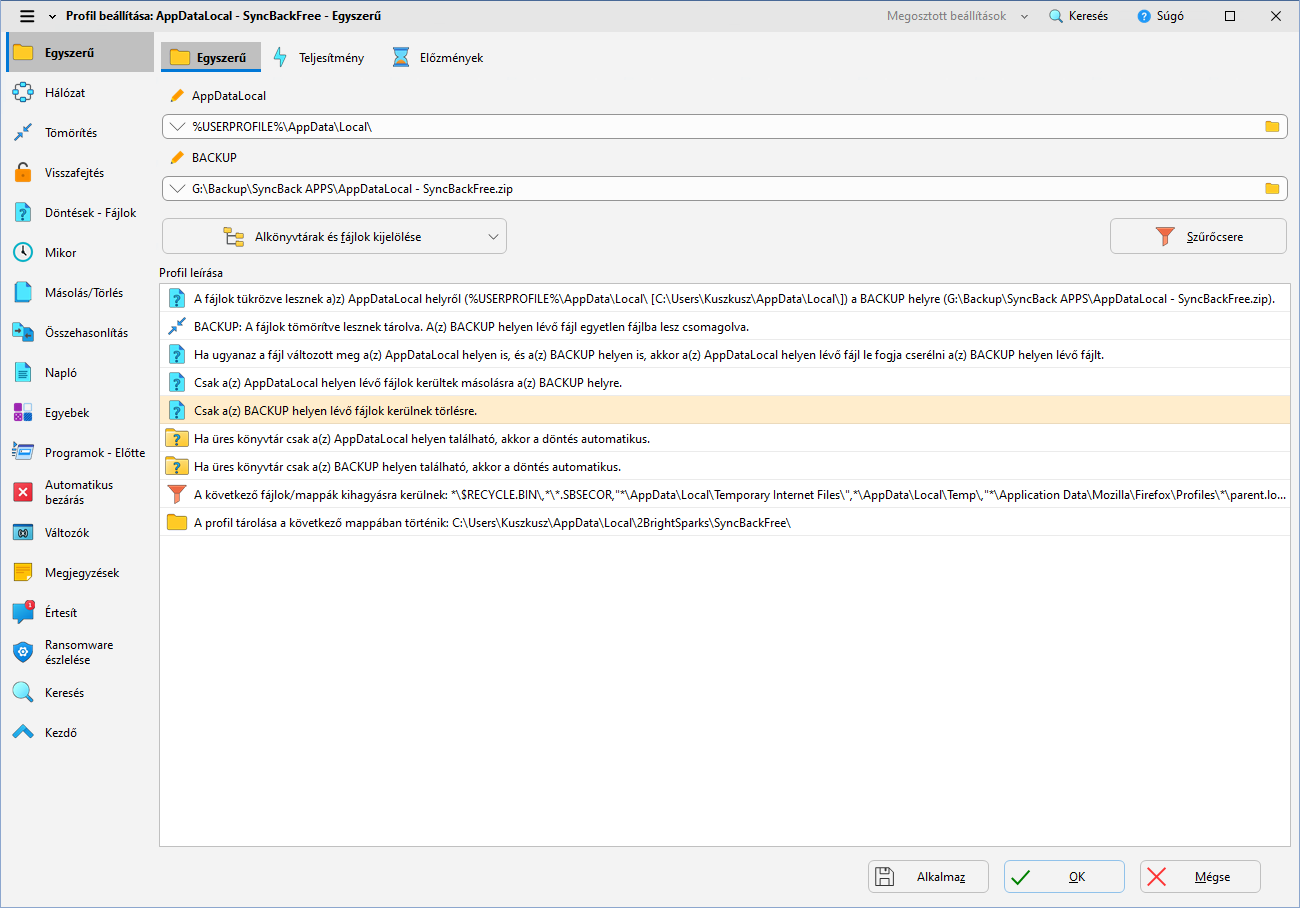Open Értesít notification settings
The width and height of the screenshot is (1300, 908).
coord(80,613)
